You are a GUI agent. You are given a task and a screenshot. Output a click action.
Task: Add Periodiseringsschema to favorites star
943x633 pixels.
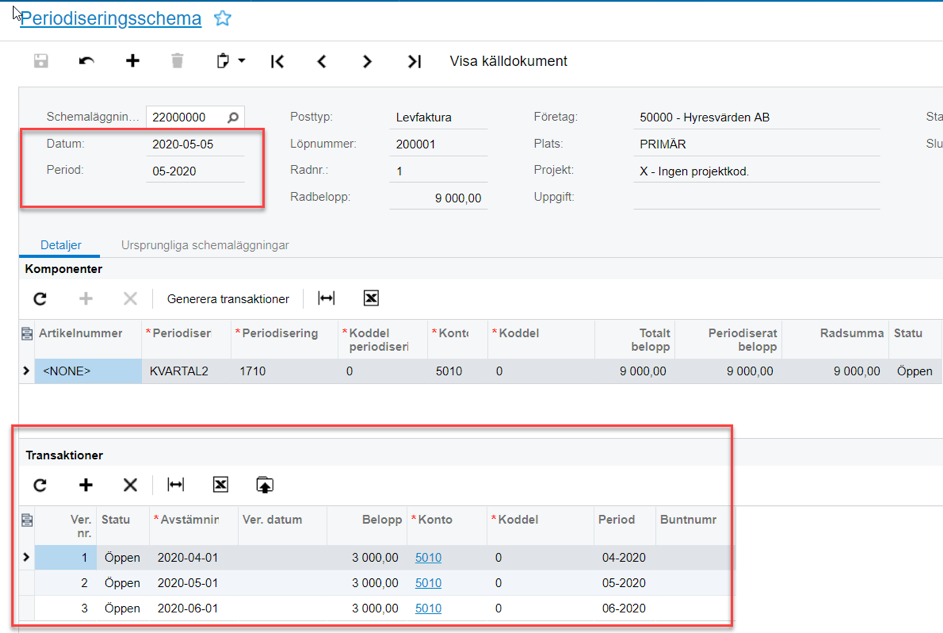coord(223,18)
